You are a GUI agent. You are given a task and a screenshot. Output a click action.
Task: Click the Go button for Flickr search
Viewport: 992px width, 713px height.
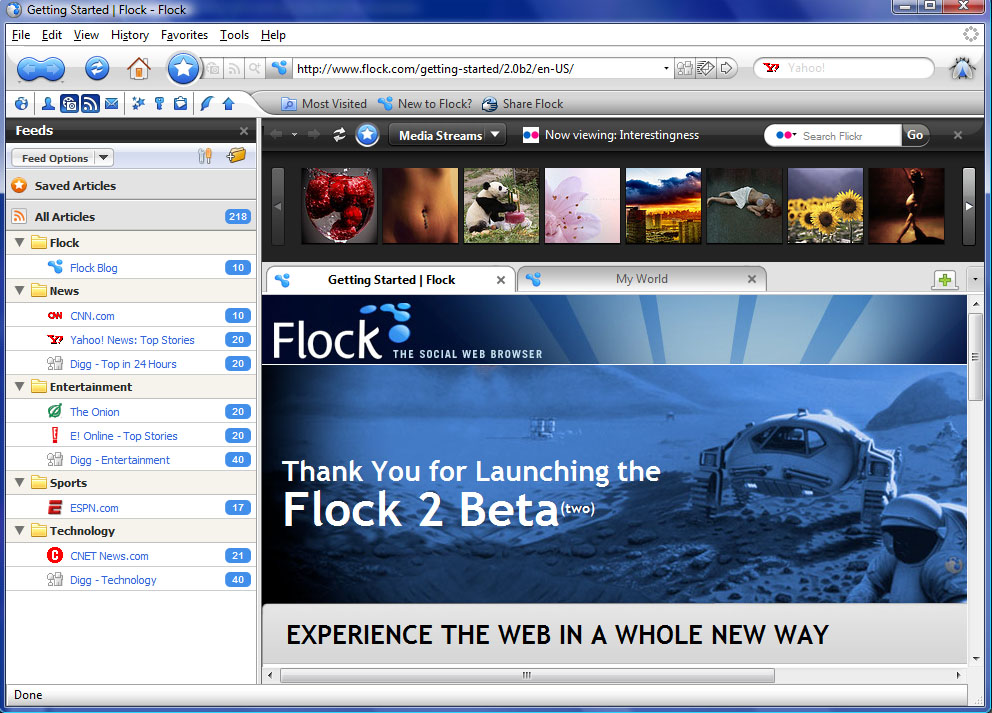pyautogui.click(x=915, y=135)
